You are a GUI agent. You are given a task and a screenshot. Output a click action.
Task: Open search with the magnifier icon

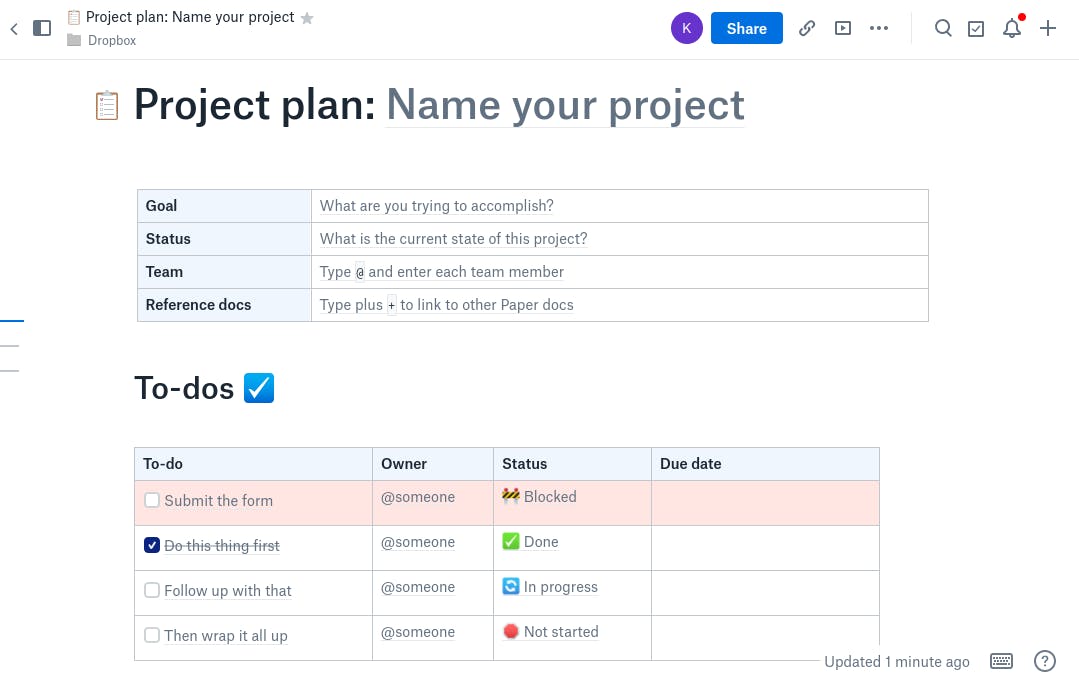coord(943,28)
